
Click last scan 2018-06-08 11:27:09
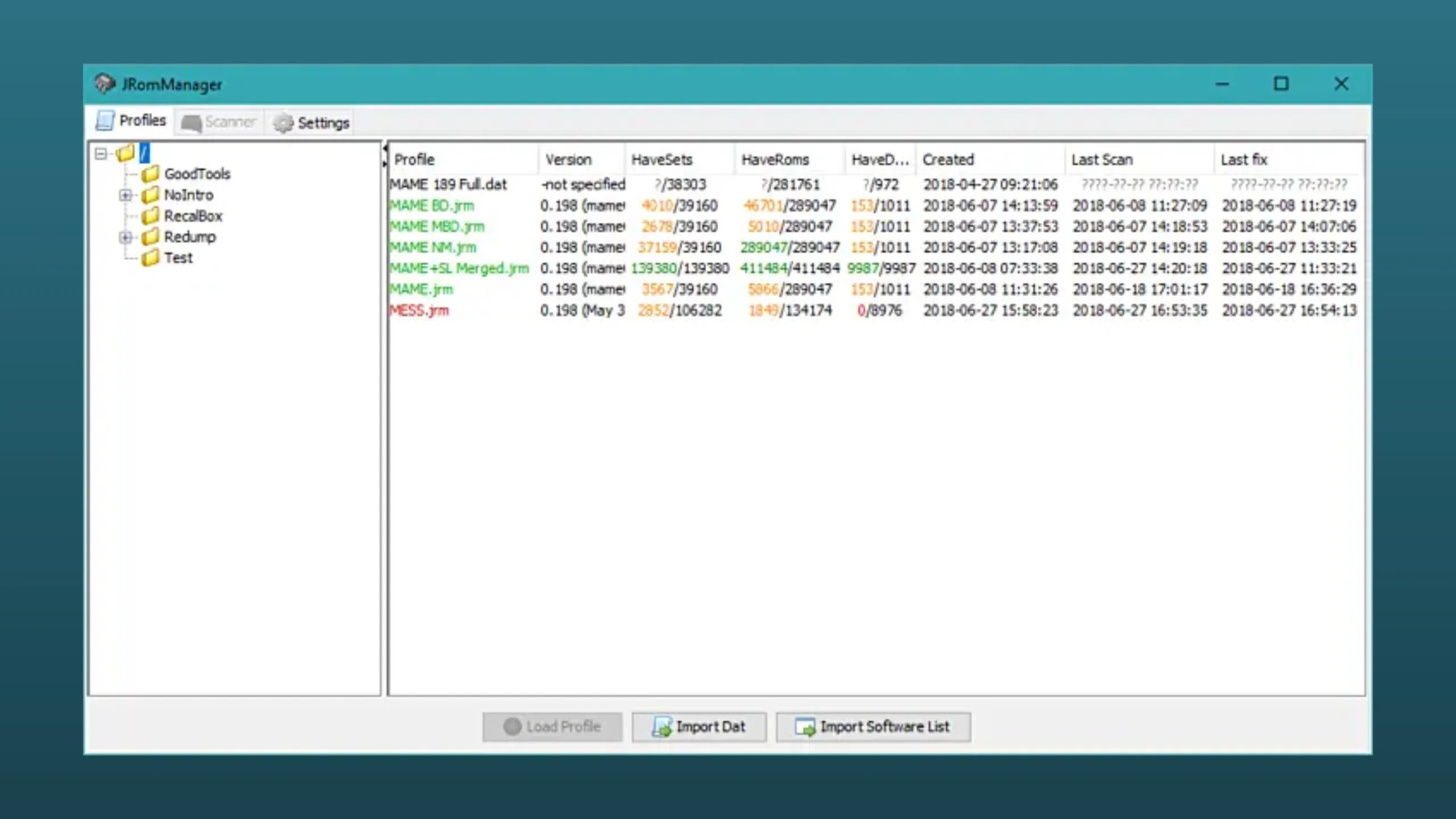point(1140,205)
